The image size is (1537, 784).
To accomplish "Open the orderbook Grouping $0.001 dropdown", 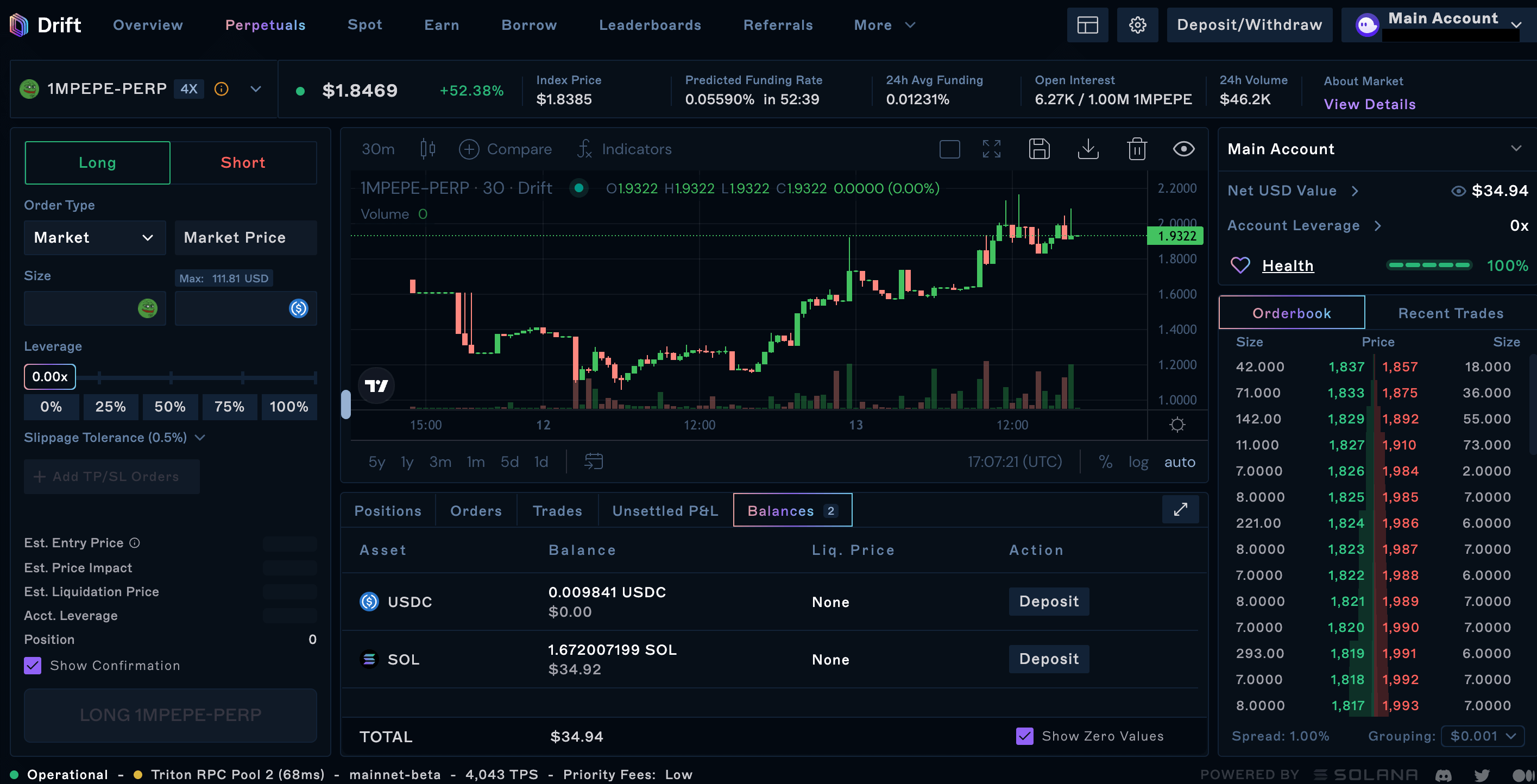I will pos(1483,736).
